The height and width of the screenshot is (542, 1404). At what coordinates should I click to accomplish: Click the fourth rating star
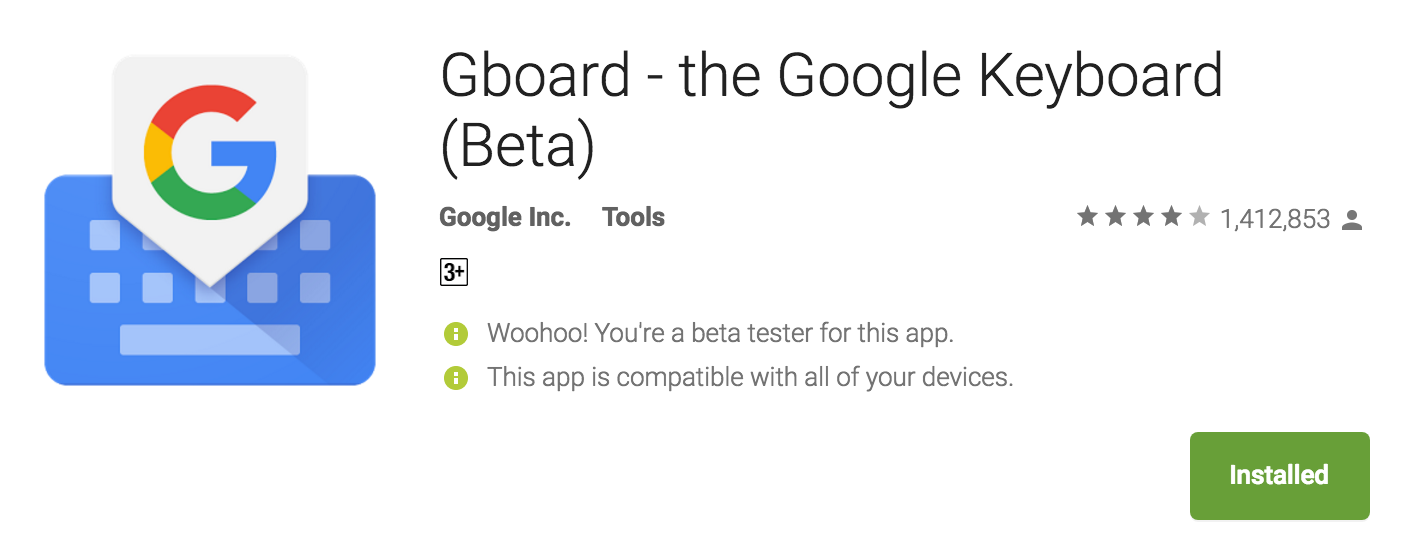coord(1171,217)
